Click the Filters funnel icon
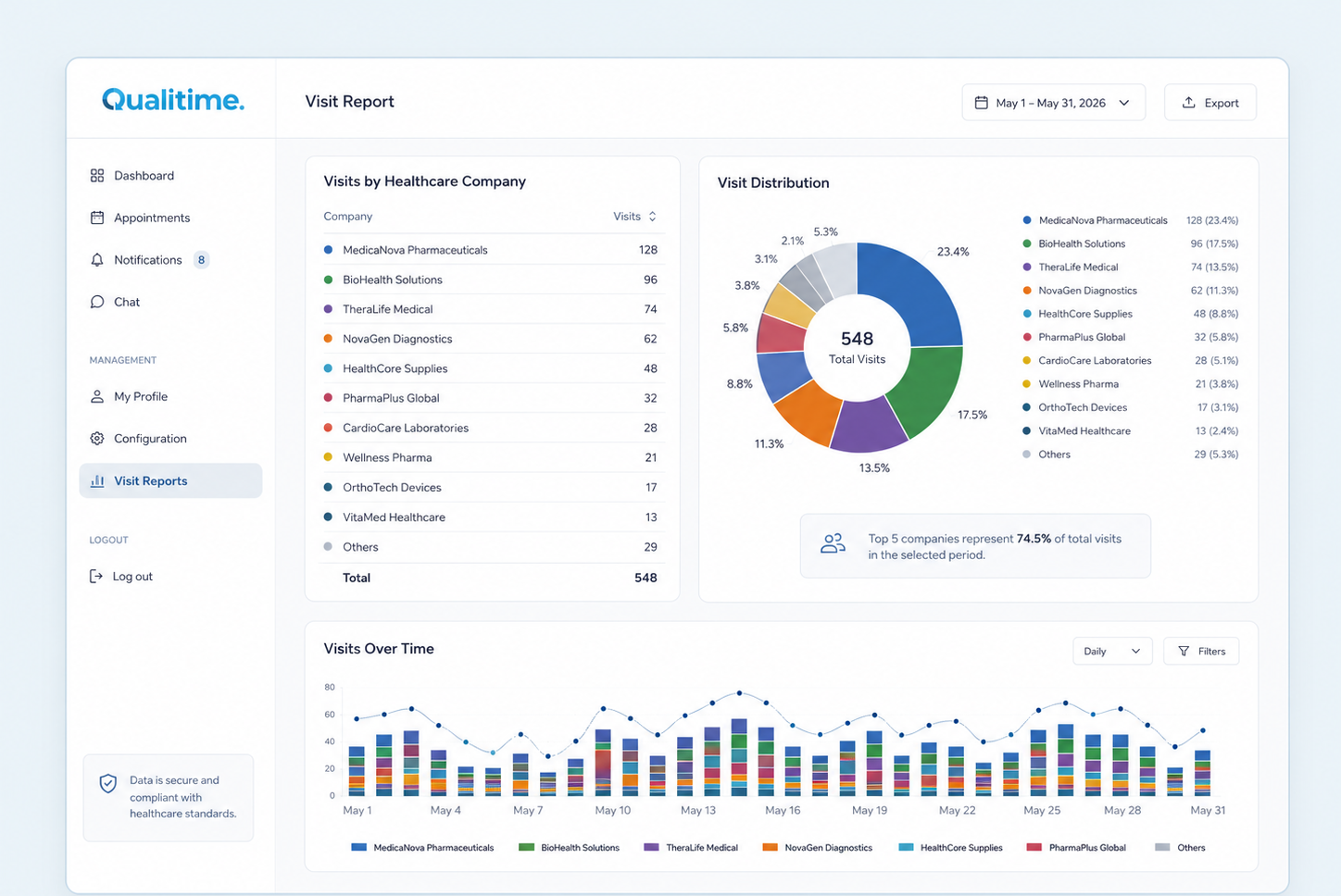This screenshot has width=1341, height=896. pos(1184,652)
